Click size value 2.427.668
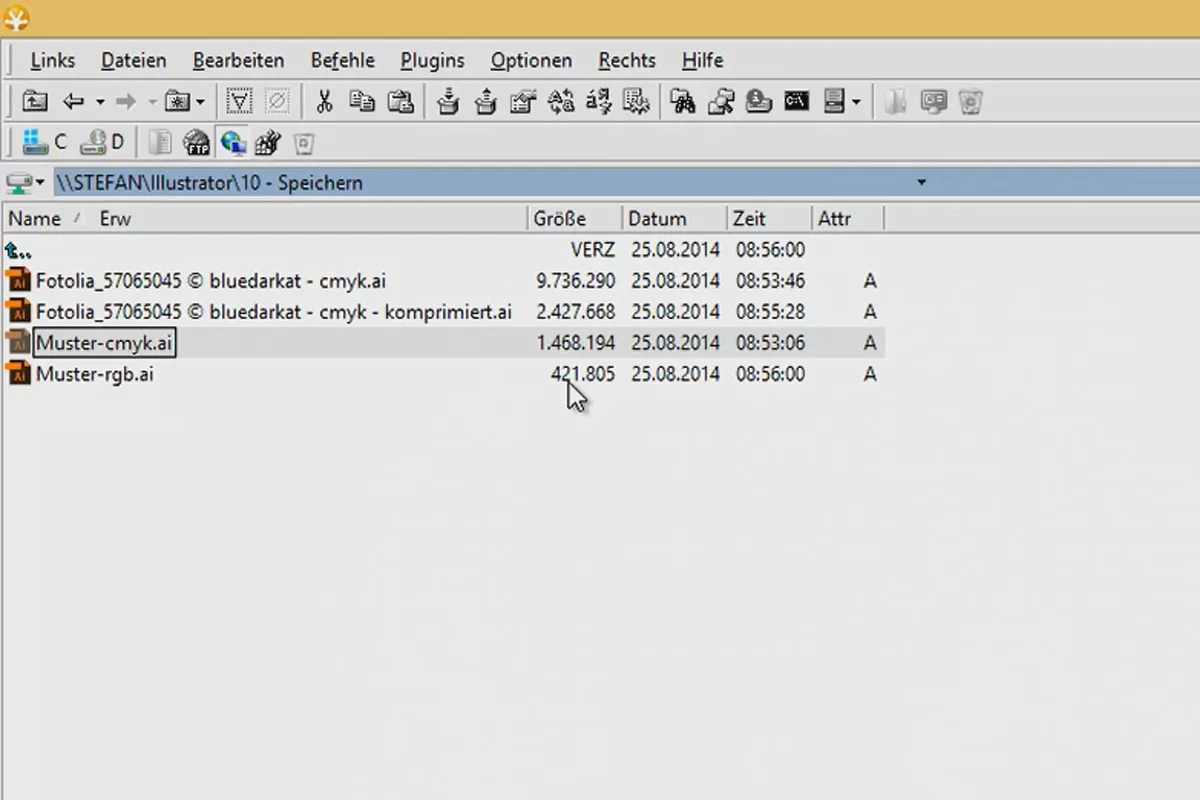 [575, 312]
